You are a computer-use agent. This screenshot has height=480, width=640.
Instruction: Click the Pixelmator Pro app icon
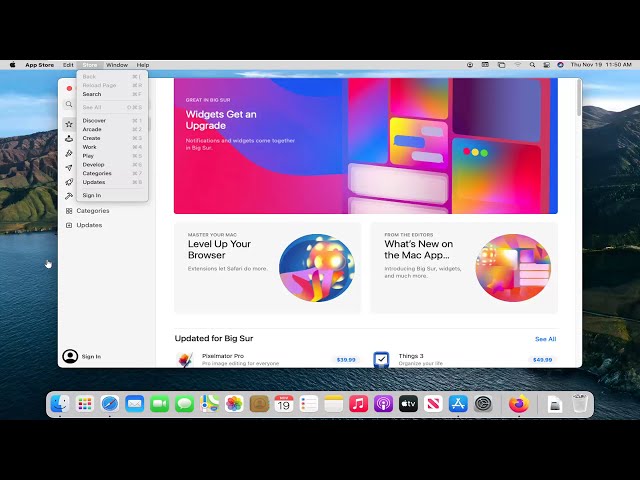tap(184, 360)
